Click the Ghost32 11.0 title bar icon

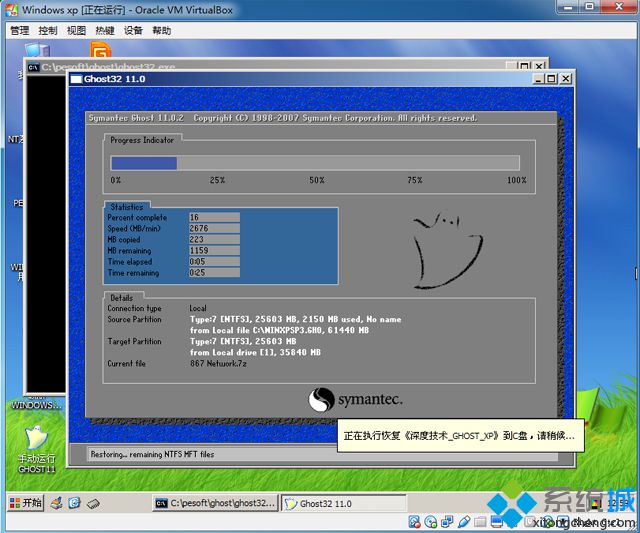pos(76,78)
